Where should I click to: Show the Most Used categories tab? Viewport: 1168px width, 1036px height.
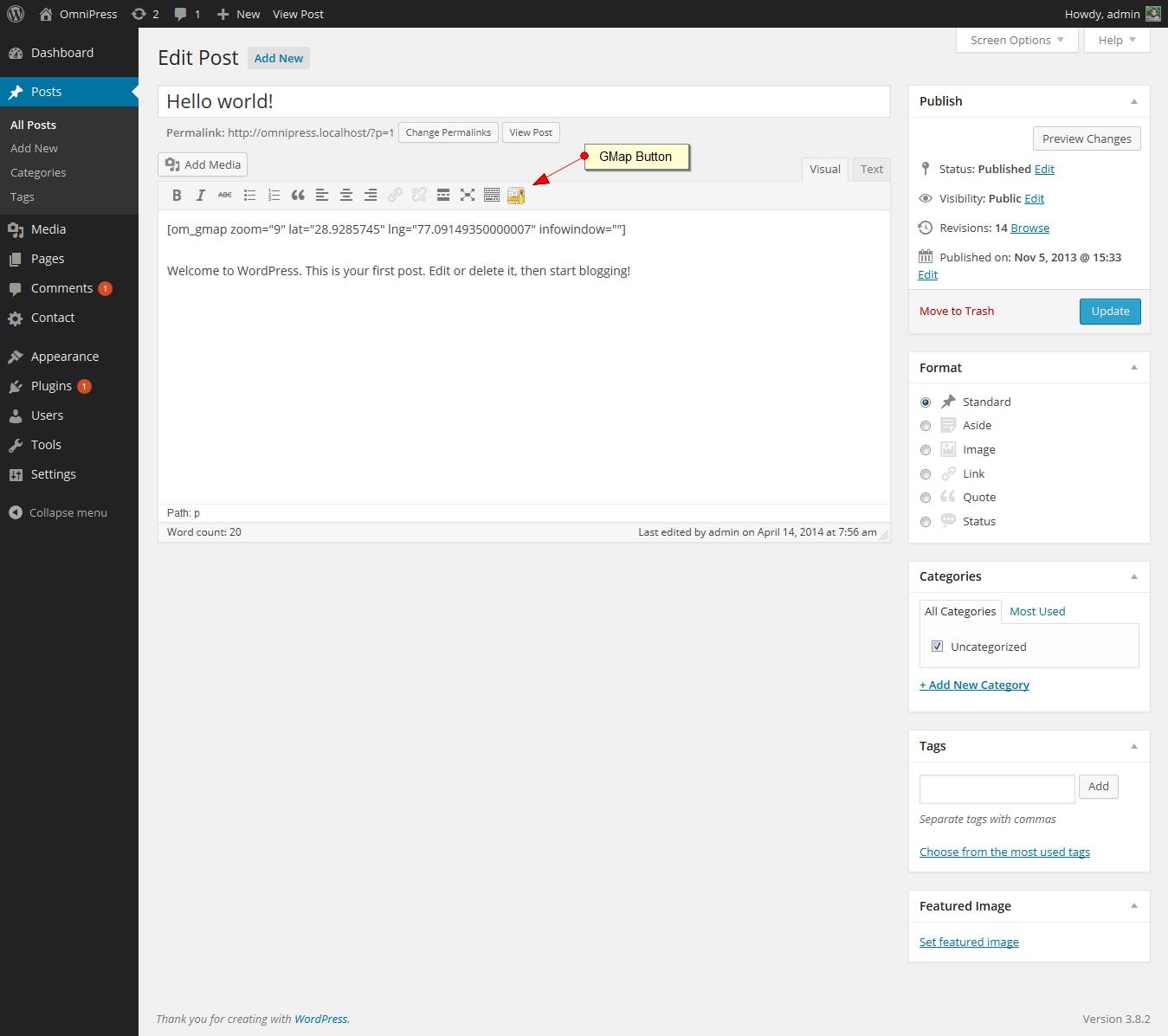pyautogui.click(x=1037, y=612)
